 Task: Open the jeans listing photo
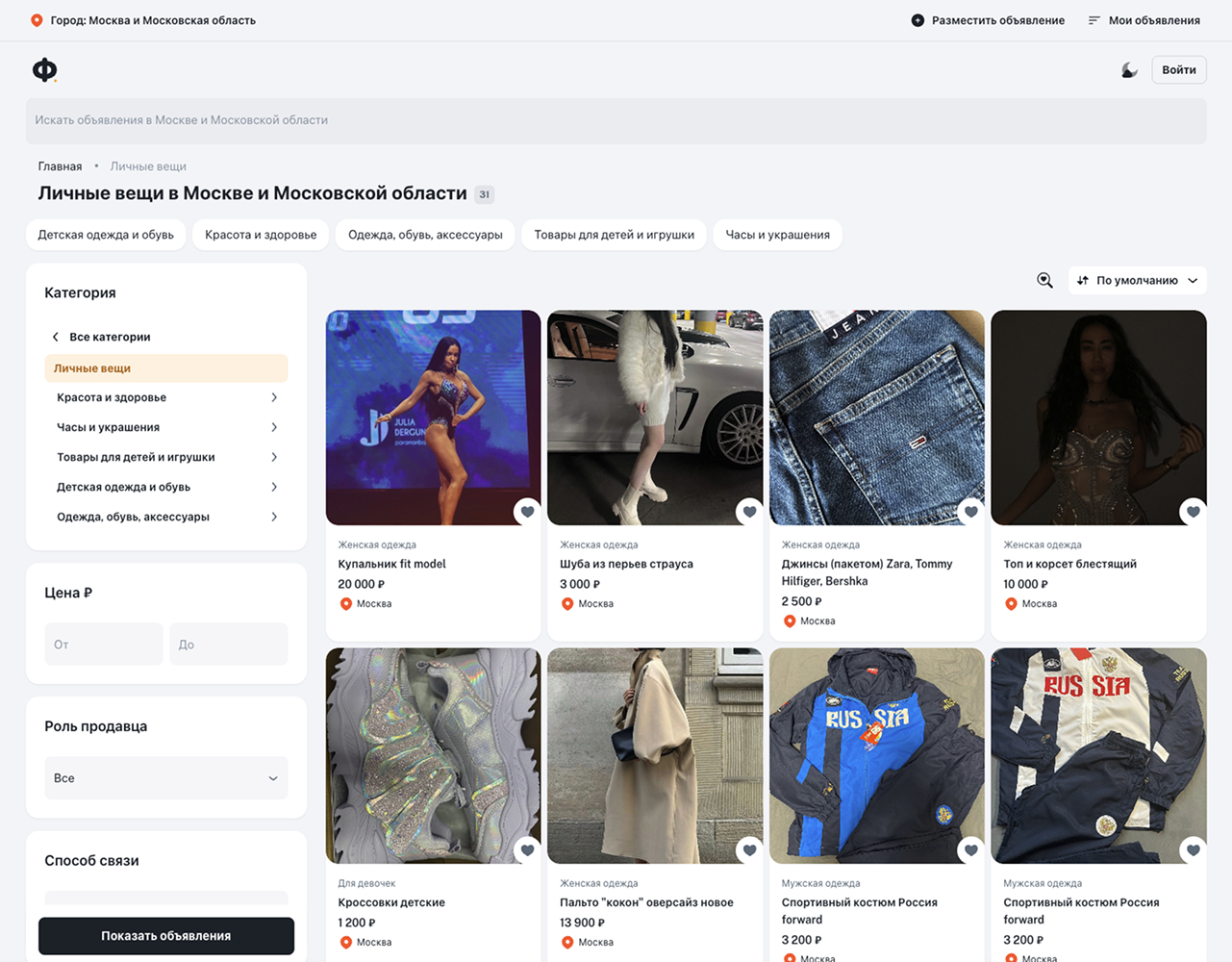click(877, 418)
